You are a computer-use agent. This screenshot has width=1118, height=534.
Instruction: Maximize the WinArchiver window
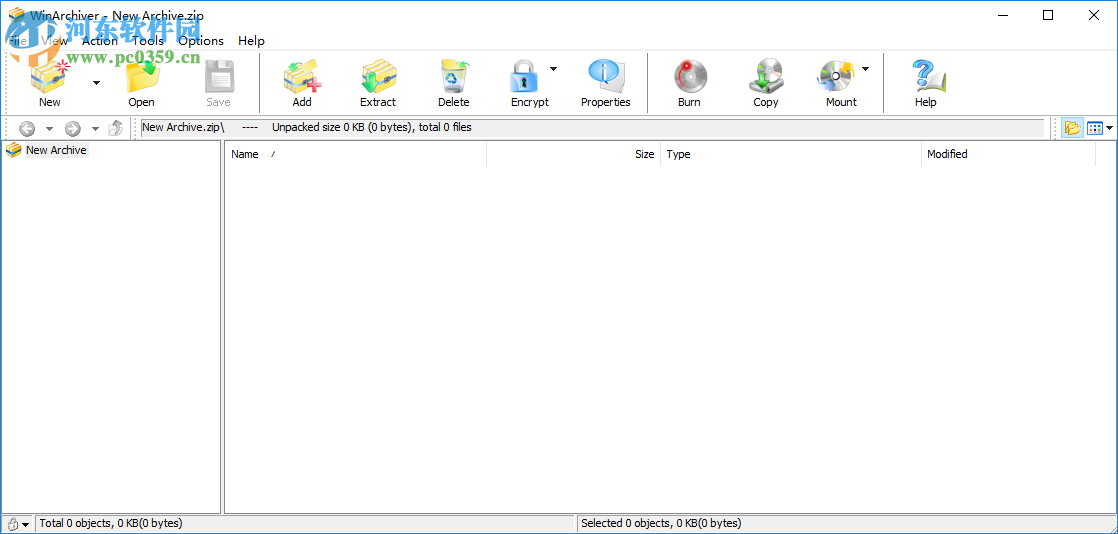pos(1048,15)
